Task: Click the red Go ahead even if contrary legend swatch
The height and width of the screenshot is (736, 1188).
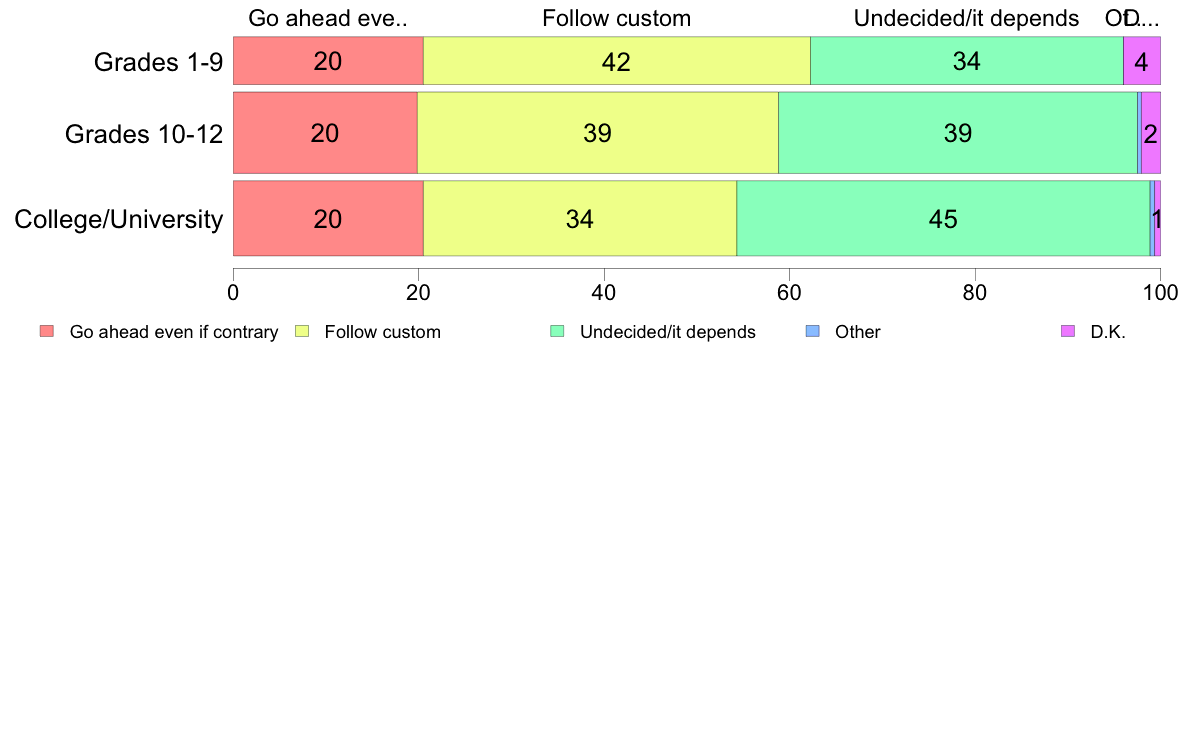Action: tap(47, 331)
